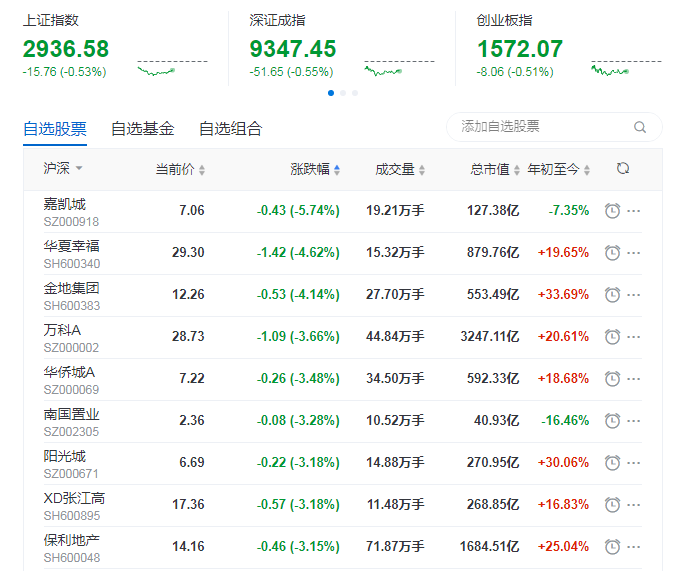This screenshot has height=571, width=688.
Task: Select third index carousel dot
Action: click(355, 93)
